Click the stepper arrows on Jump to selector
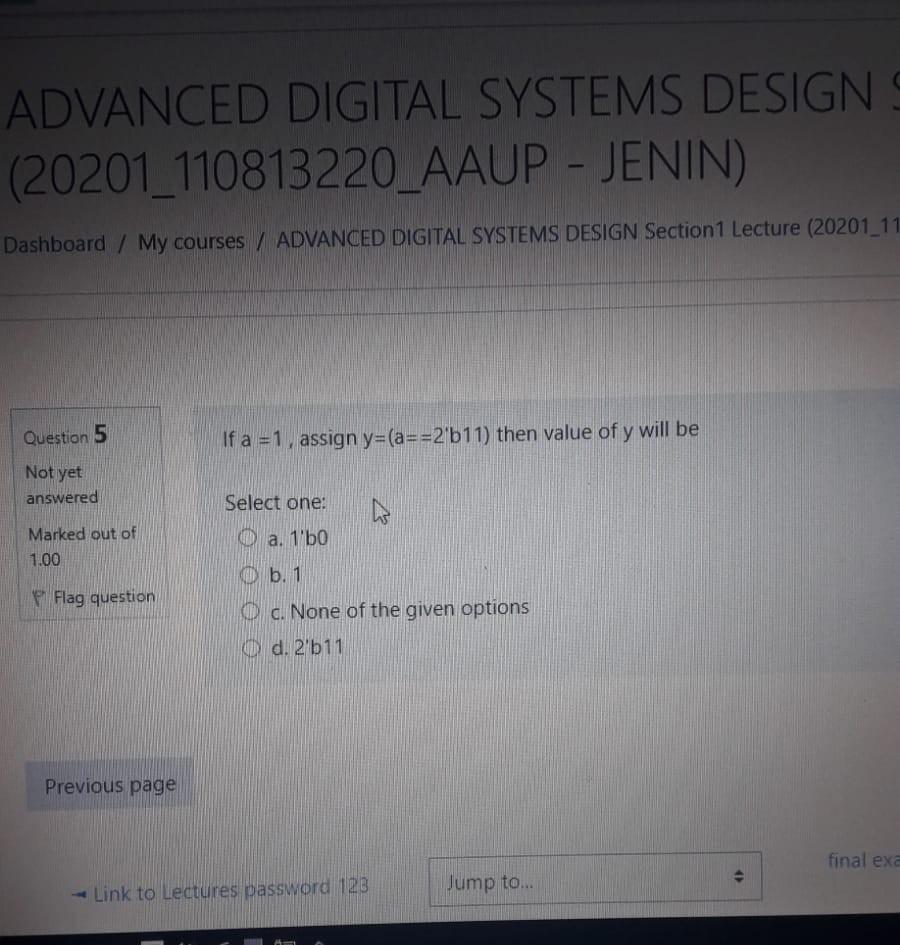 pyautogui.click(x=740, y=878)
